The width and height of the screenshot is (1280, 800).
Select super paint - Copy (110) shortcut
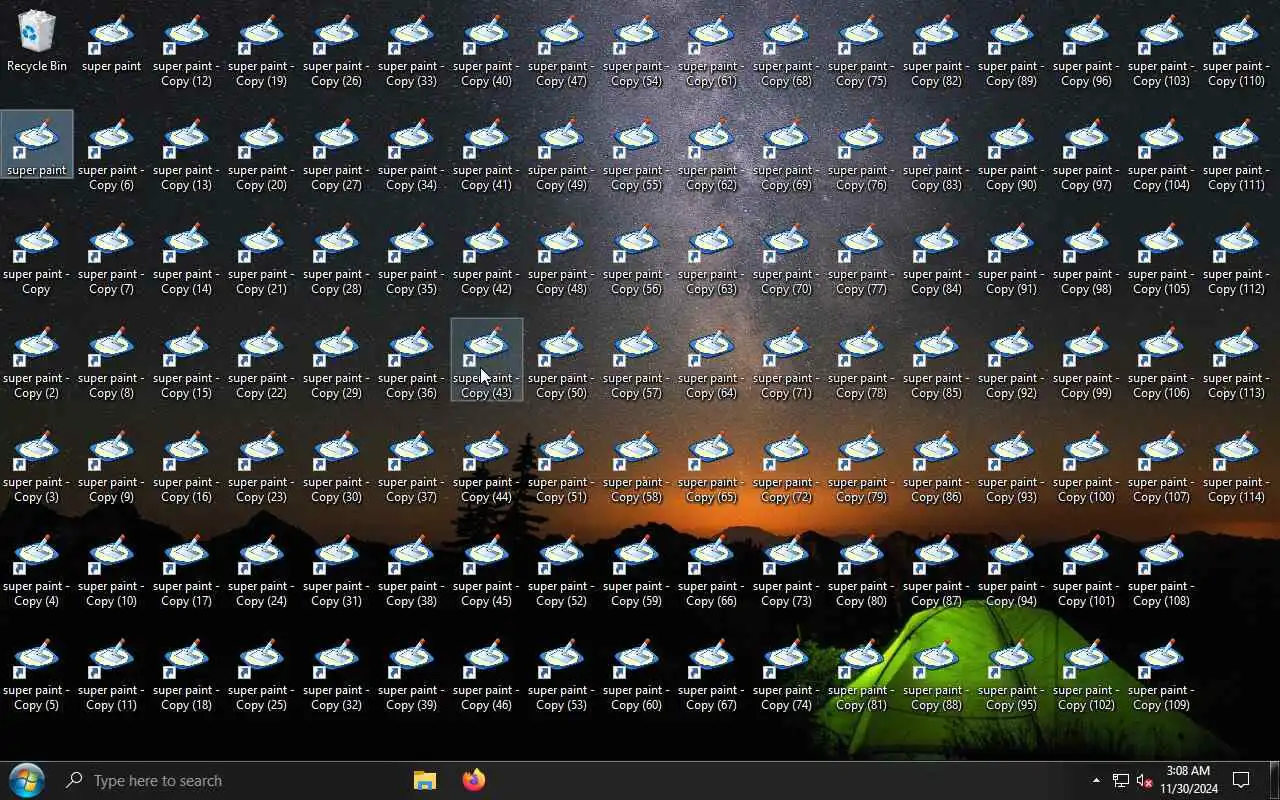pos(1237,50)
